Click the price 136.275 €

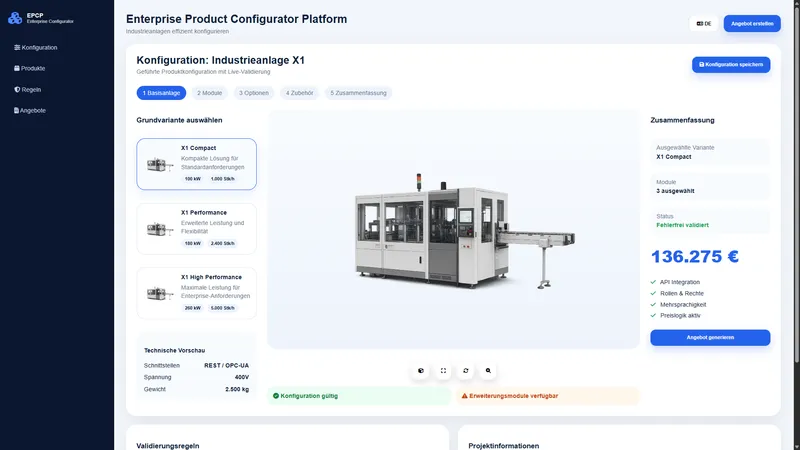[695, 257]
